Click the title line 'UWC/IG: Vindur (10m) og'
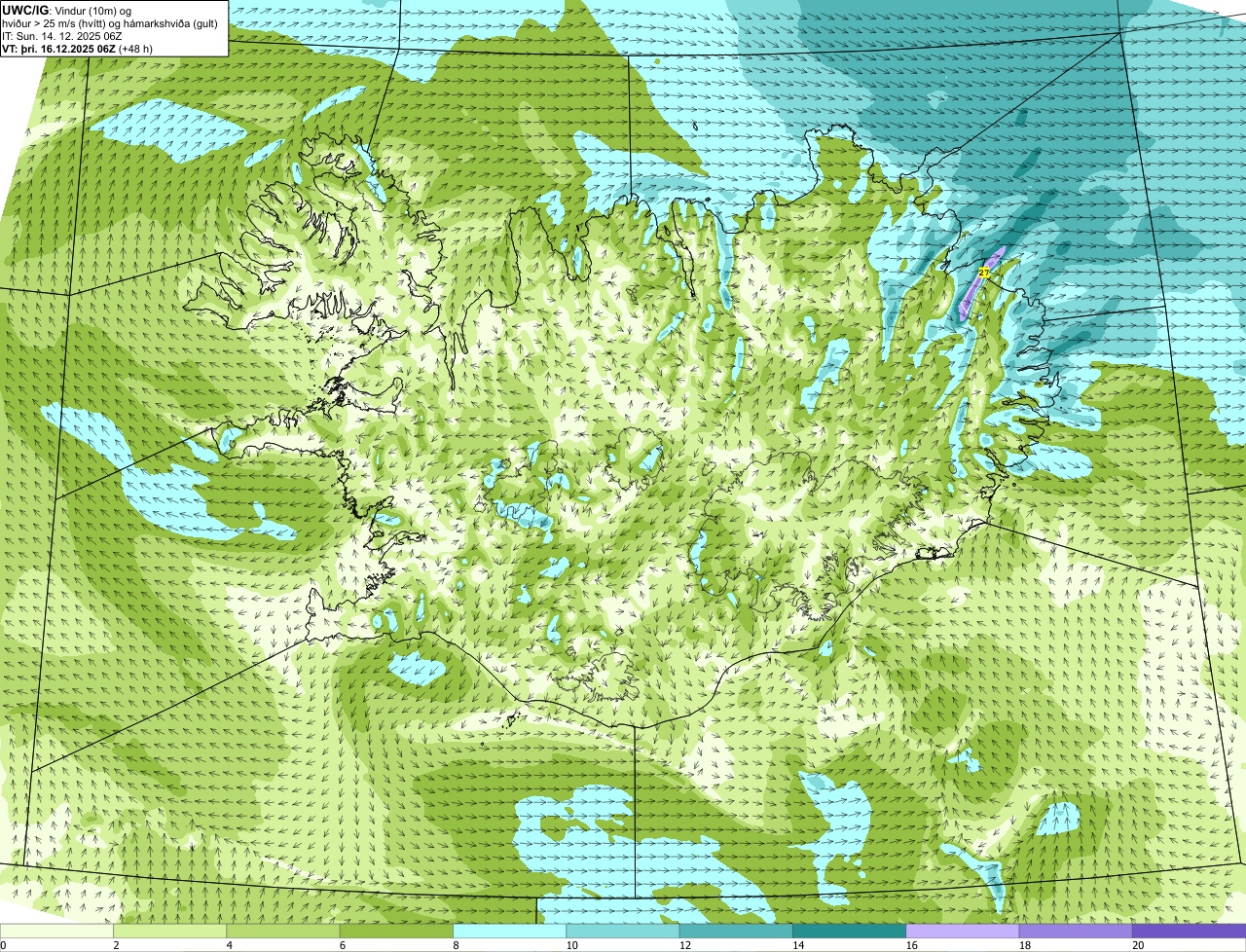Viewport: 1246px width, 952px height. (67, 10)
